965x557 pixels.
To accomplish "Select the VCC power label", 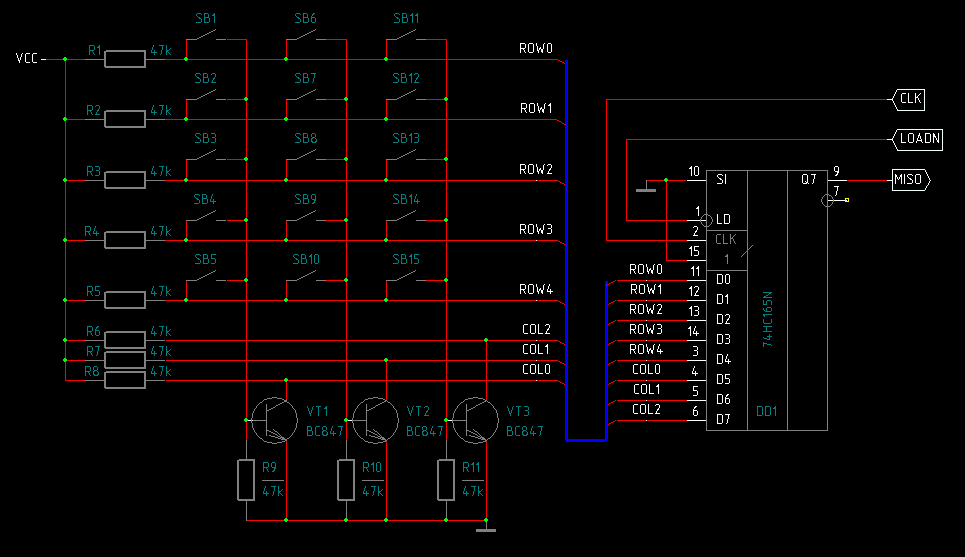I will click(27, 59).
